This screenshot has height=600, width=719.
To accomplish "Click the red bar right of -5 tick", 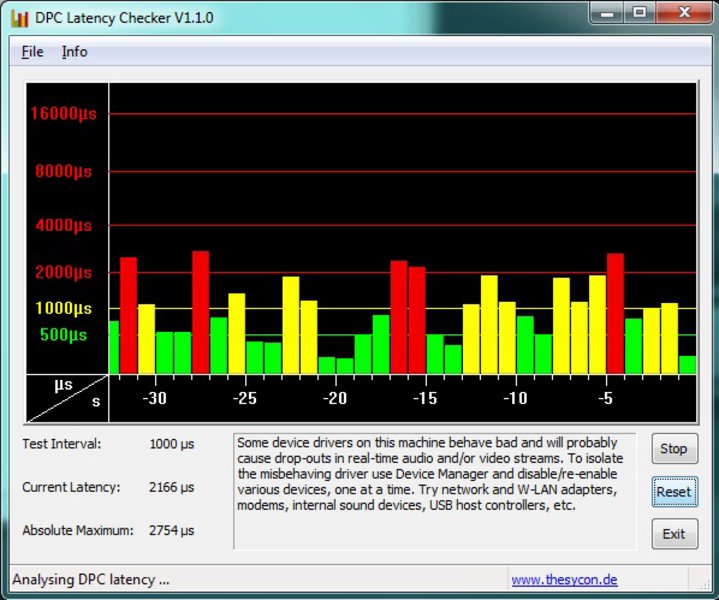I will (615, 313).
